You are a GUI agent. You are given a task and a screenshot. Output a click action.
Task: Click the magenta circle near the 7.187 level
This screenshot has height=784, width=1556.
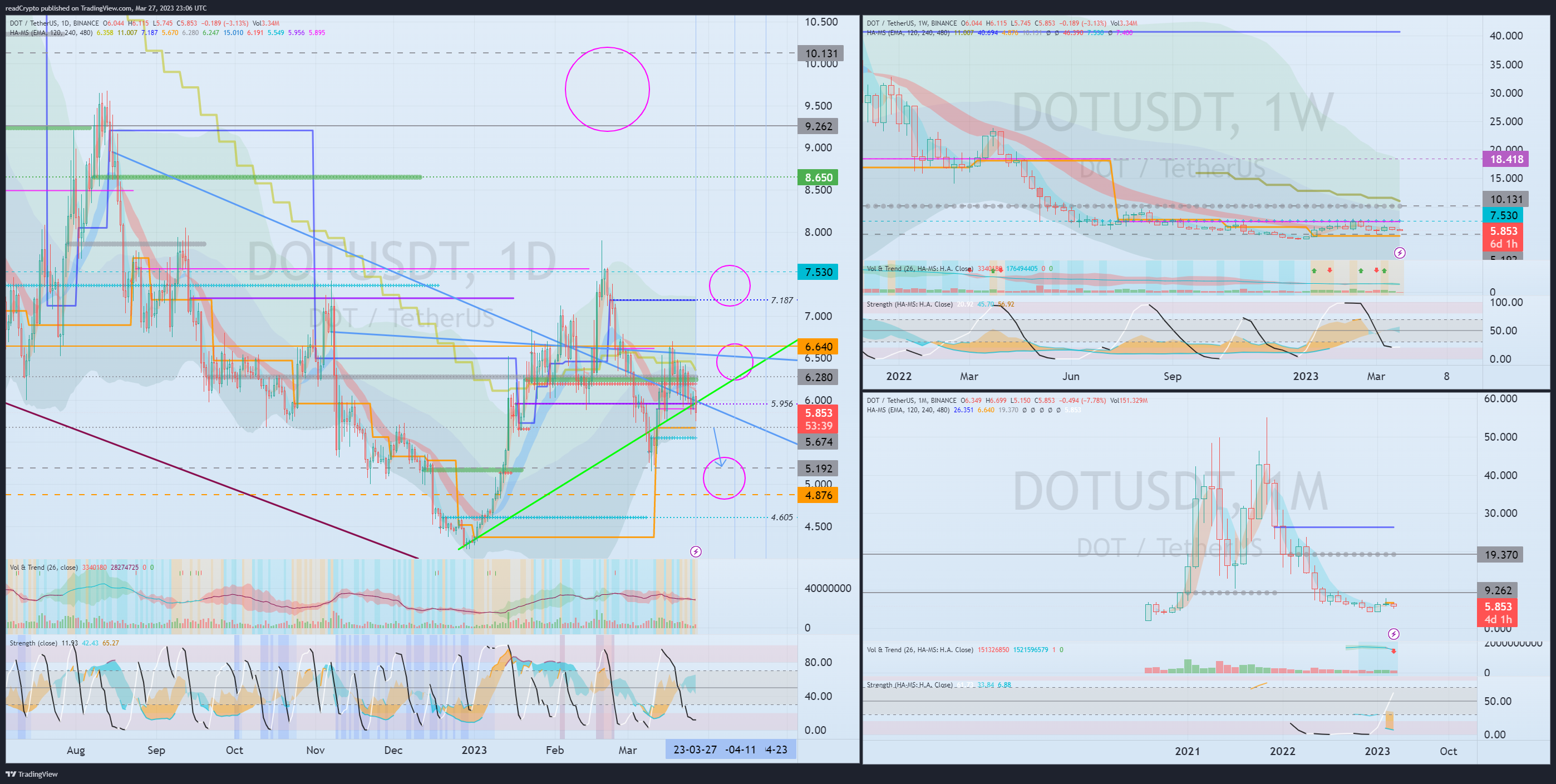(x=730, y=285)
